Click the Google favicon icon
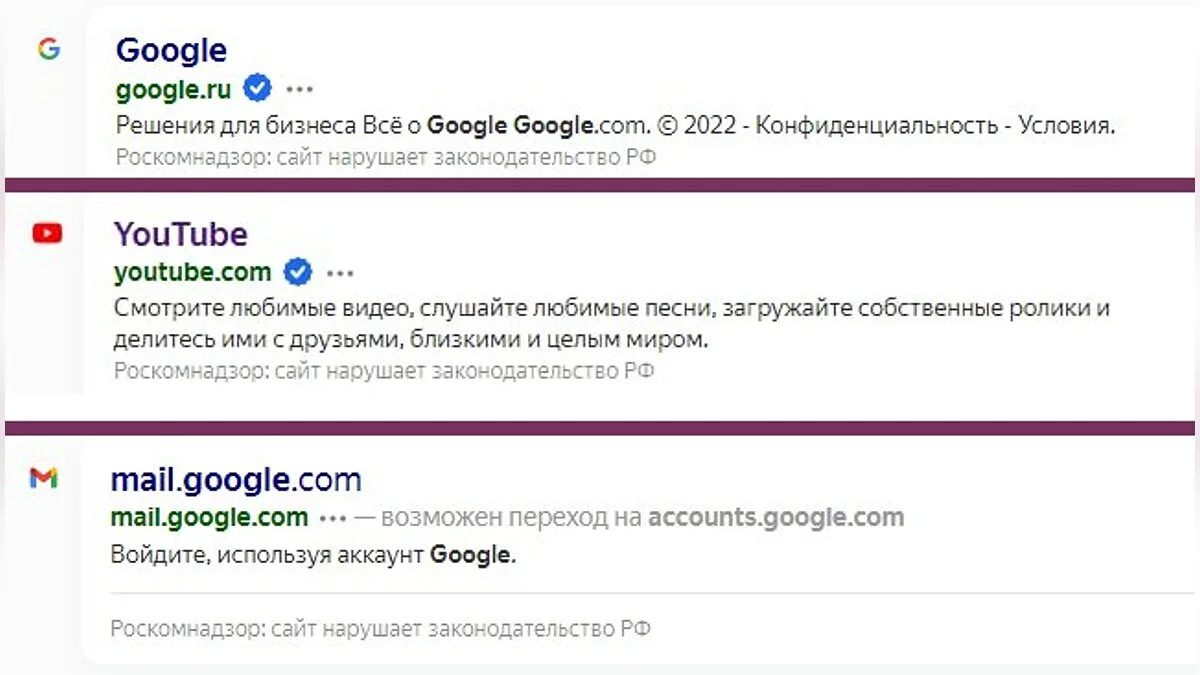The image size is (1200, 675). coord(48,49)
